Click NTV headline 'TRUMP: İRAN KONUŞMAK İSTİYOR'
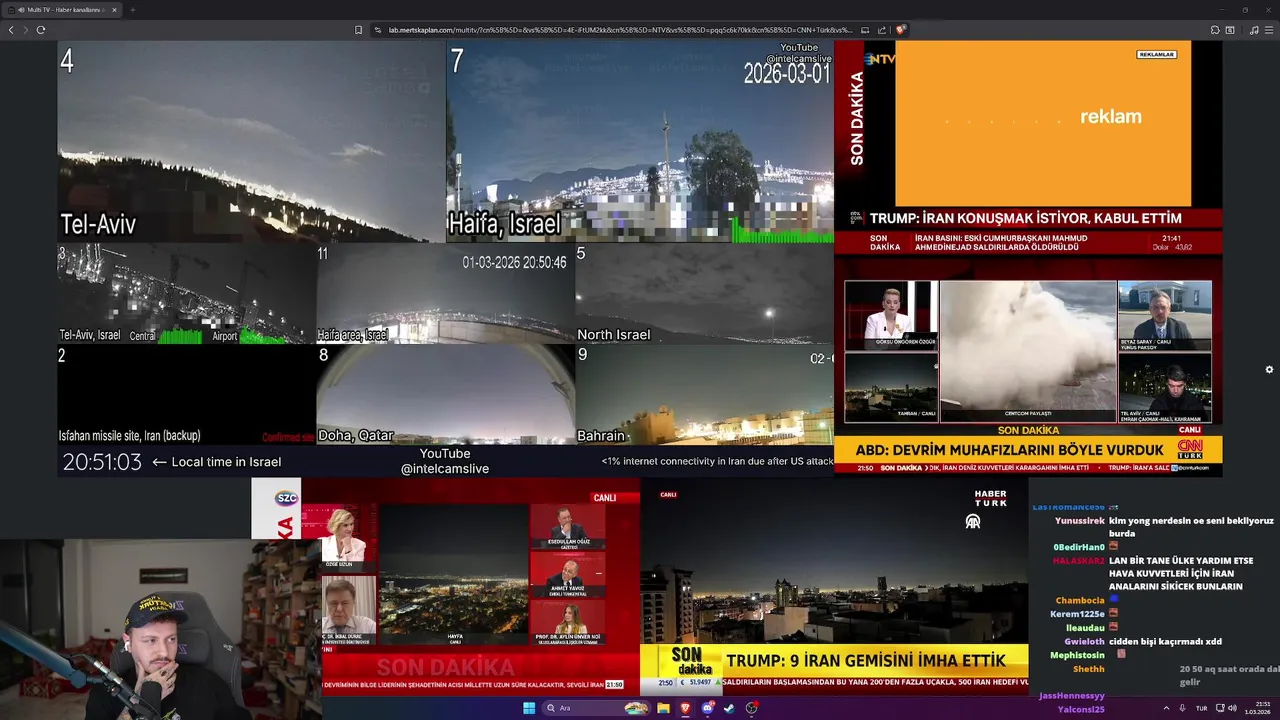1280x720 pixels. (1025, 218)
